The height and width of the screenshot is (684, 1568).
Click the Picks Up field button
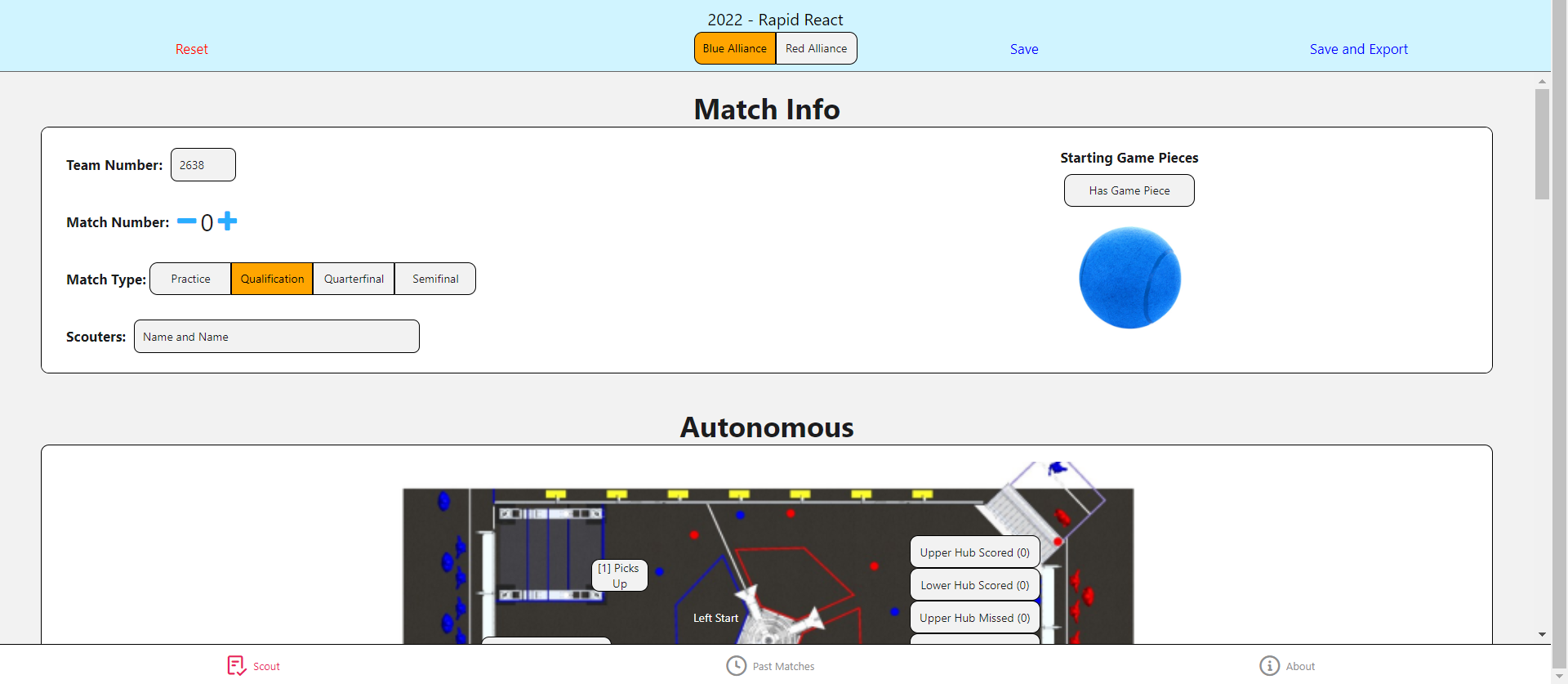(620, 575)
